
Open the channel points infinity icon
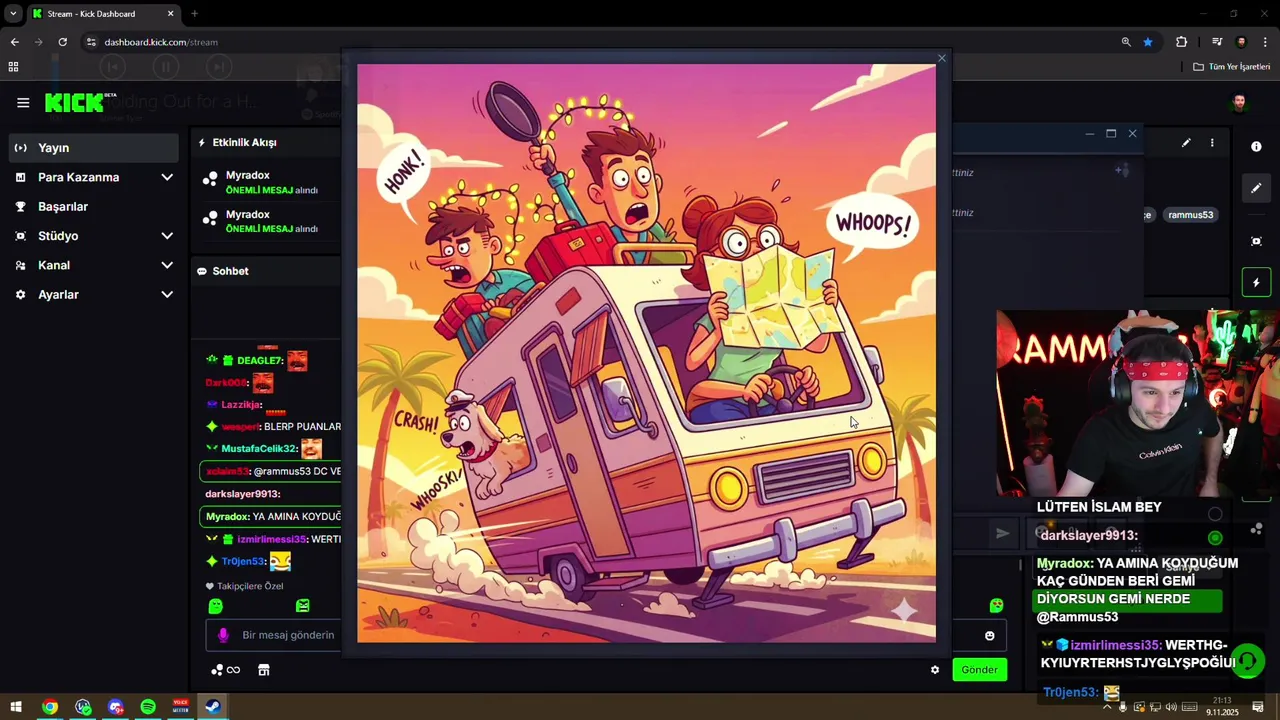(225, 670)
